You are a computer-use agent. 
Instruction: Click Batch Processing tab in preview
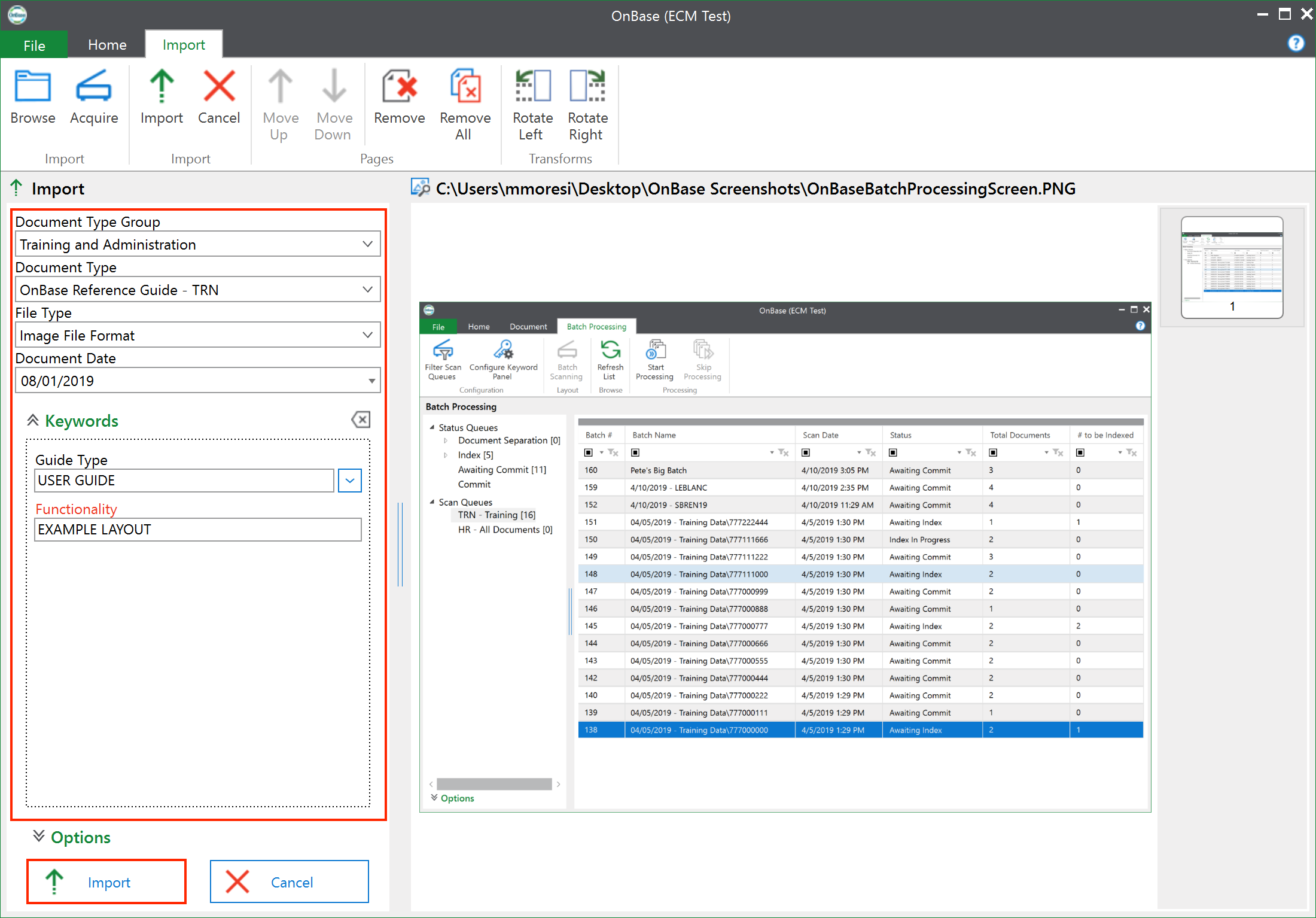point(596,326)
